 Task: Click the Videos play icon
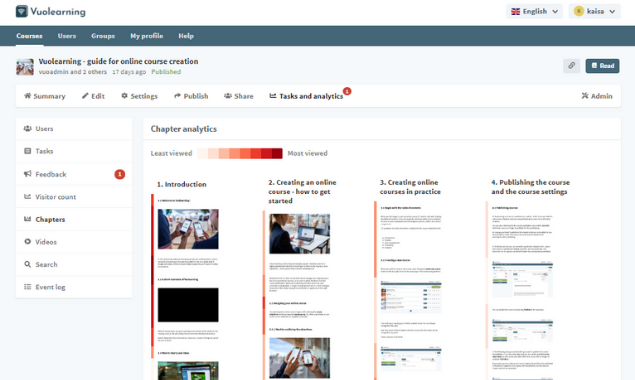28,241
